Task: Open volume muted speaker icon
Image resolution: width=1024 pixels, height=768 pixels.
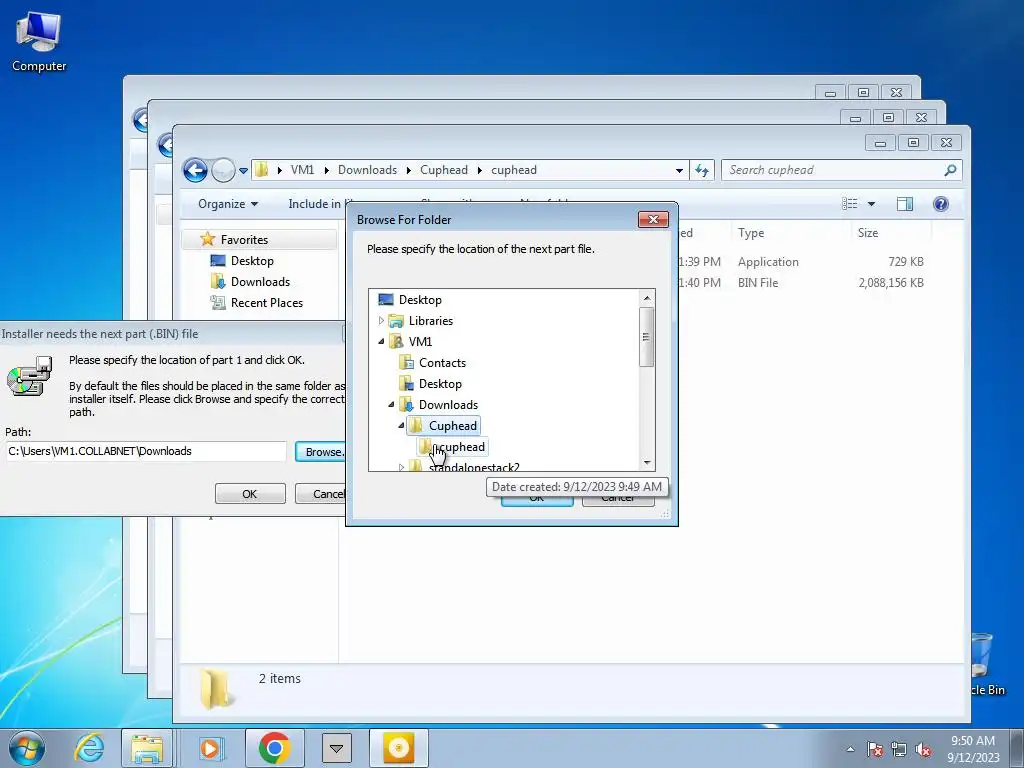Action: coord(923,749)
